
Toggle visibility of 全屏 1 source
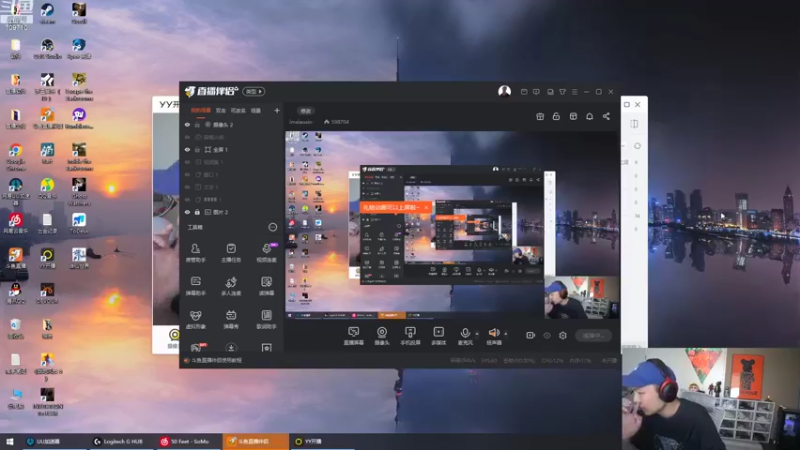187,149
